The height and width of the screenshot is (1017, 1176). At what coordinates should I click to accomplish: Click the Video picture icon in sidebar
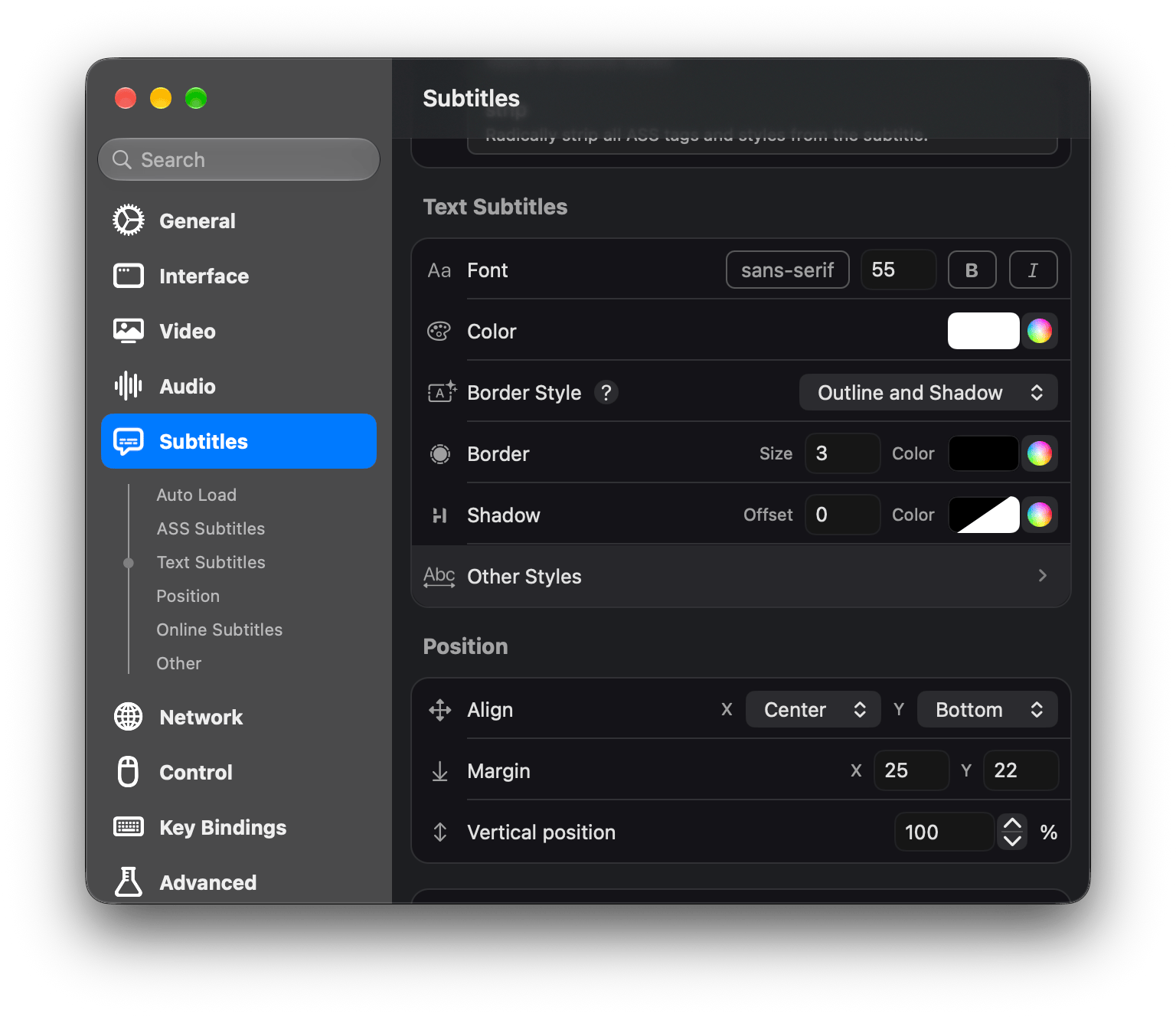(129, 331)
